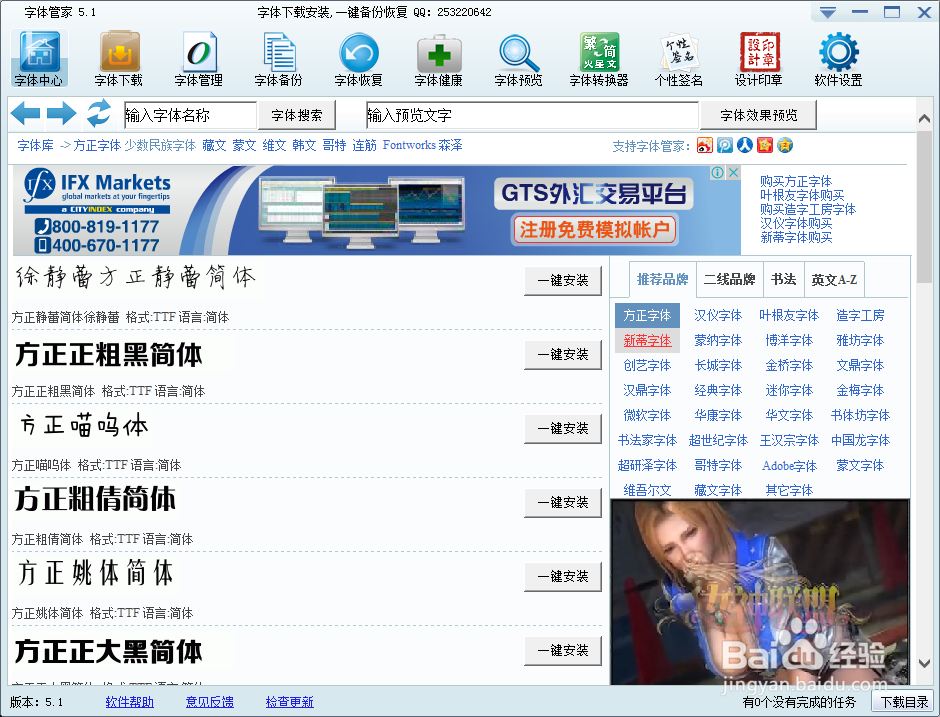The width and height of the screenshot is (940, 717).
Task: Install 方正喵呜体 with 一键安装
Action: point(563,429)
